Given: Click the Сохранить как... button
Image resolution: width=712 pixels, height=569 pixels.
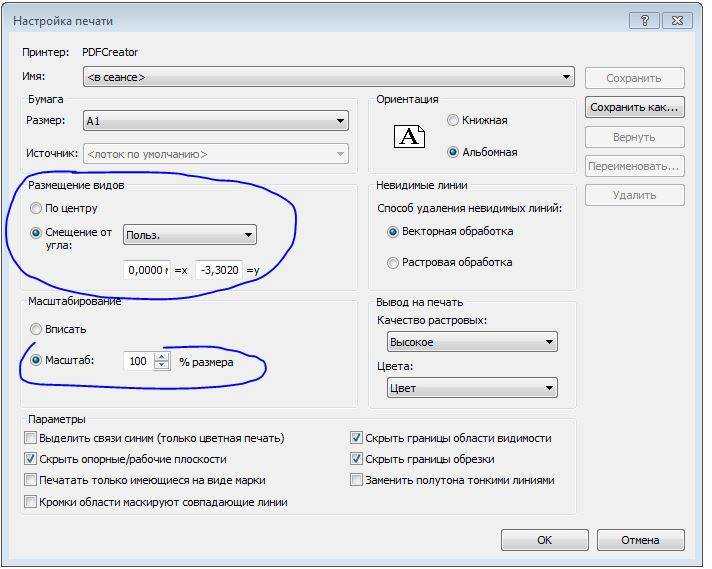Looking at the screenshot, I should (634, 107).
